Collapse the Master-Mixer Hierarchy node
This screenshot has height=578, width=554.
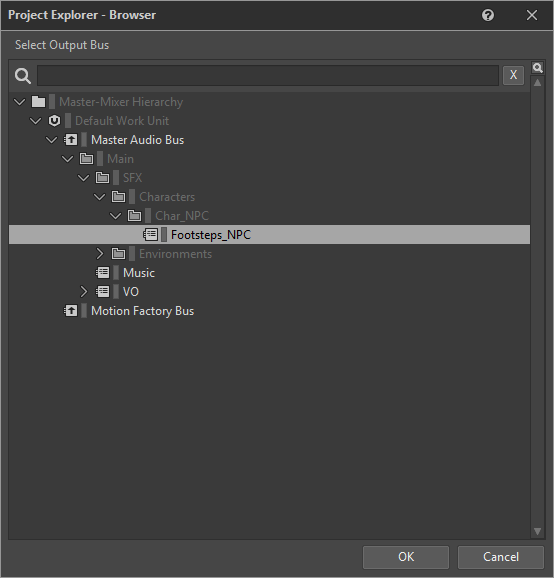coord(20,102)
